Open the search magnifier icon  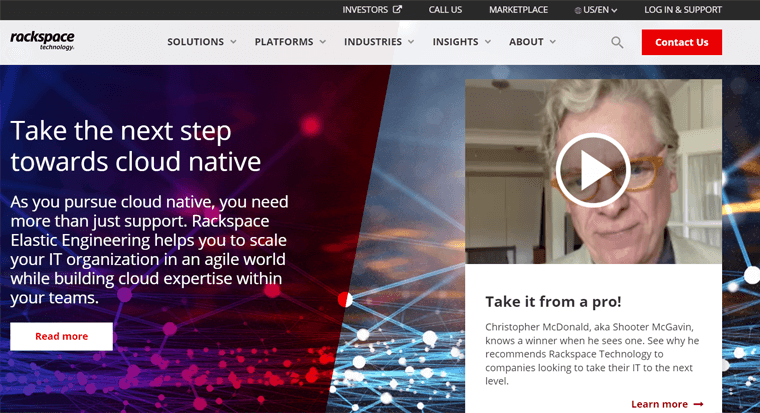point(617,42)
